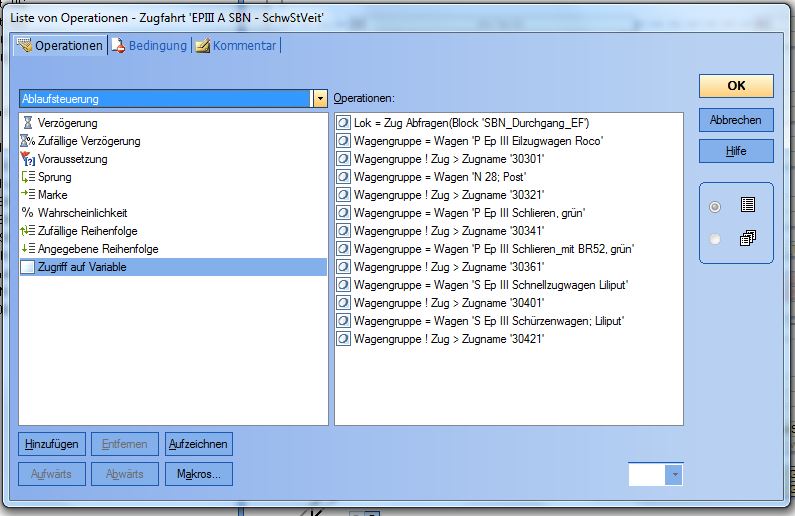Switch to the Bedingung tab

click(149, 46)
